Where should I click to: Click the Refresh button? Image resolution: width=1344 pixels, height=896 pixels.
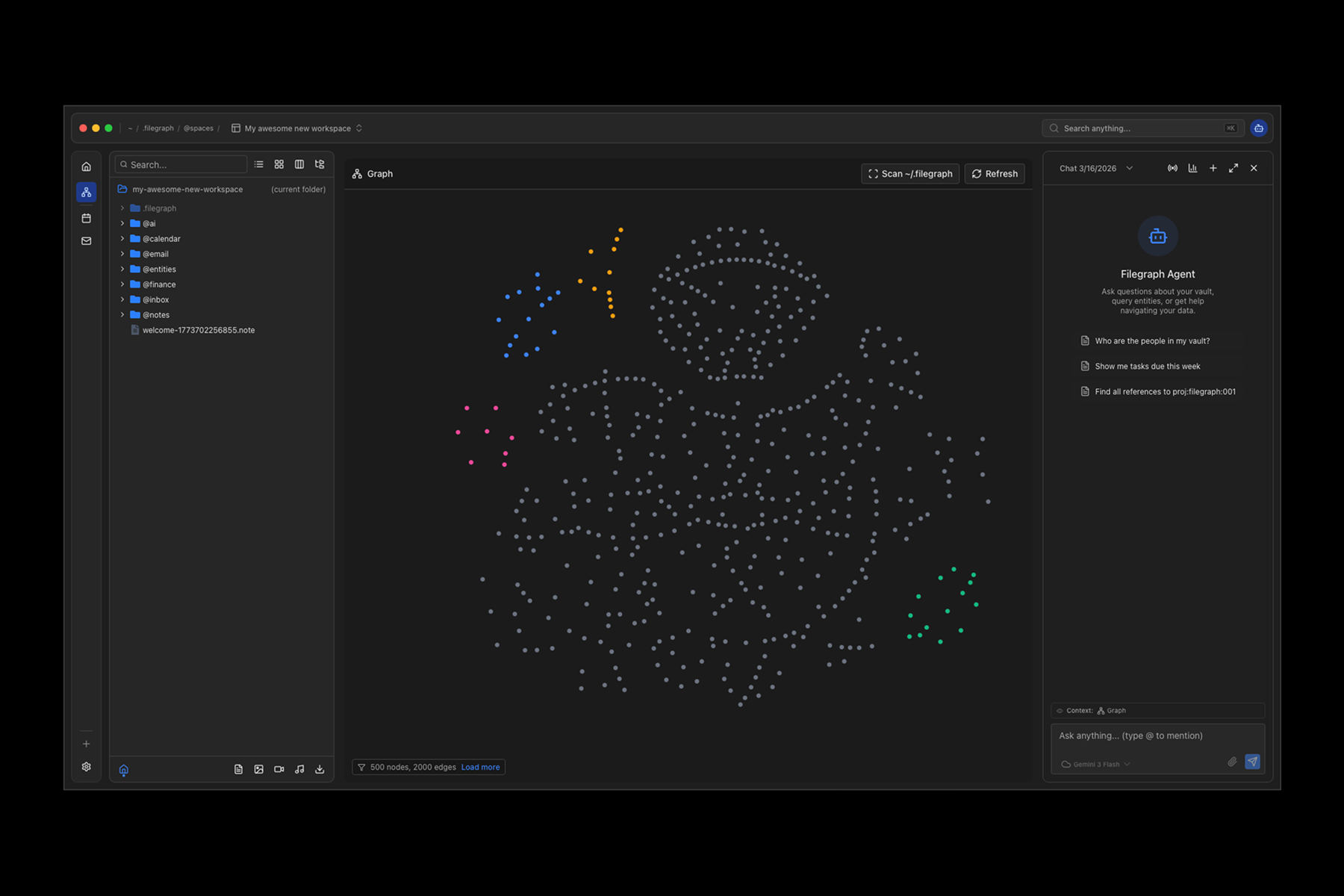tap(995, 174)
